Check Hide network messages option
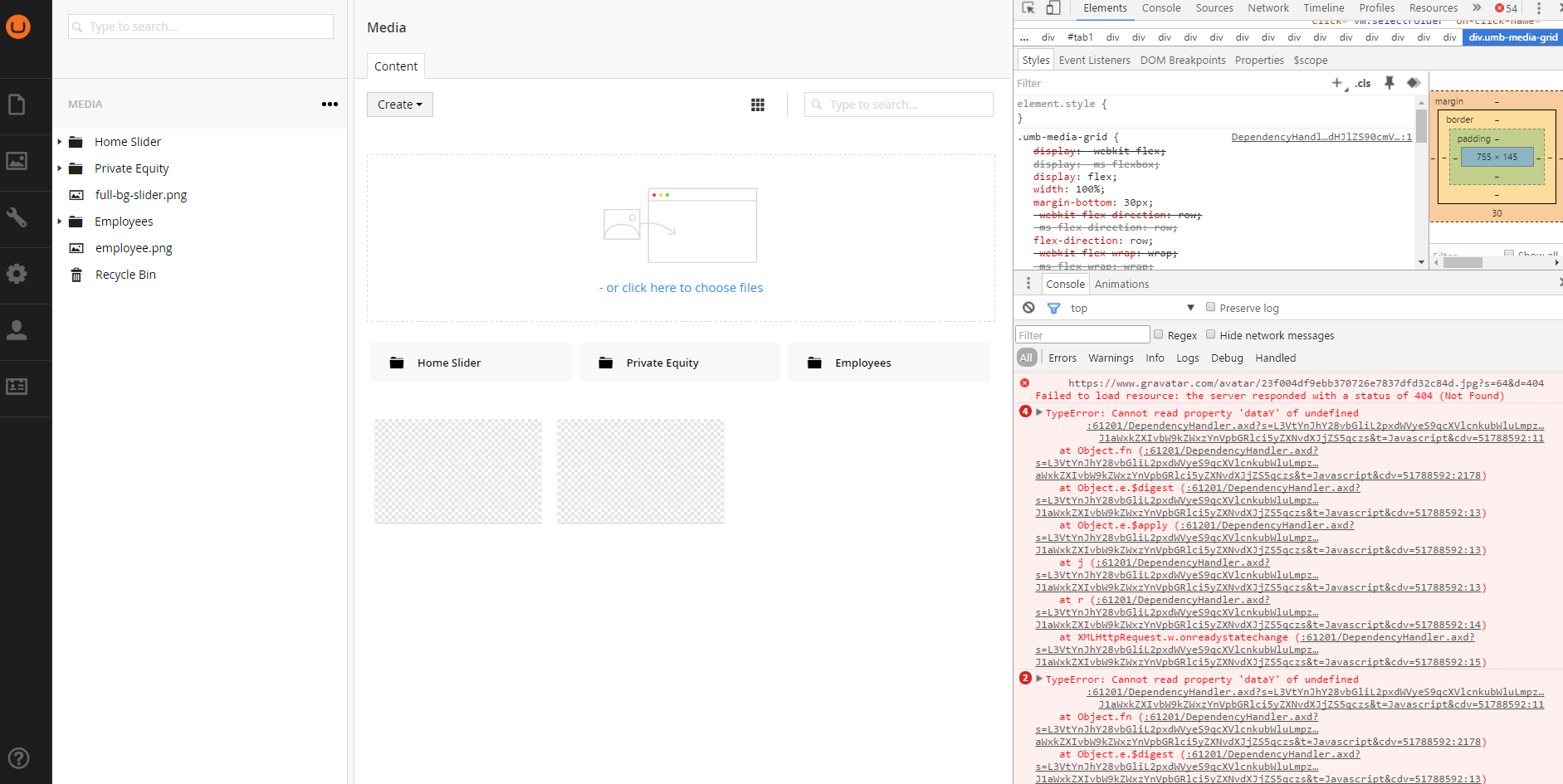1563x784 pixels. tap(1210, 334)
